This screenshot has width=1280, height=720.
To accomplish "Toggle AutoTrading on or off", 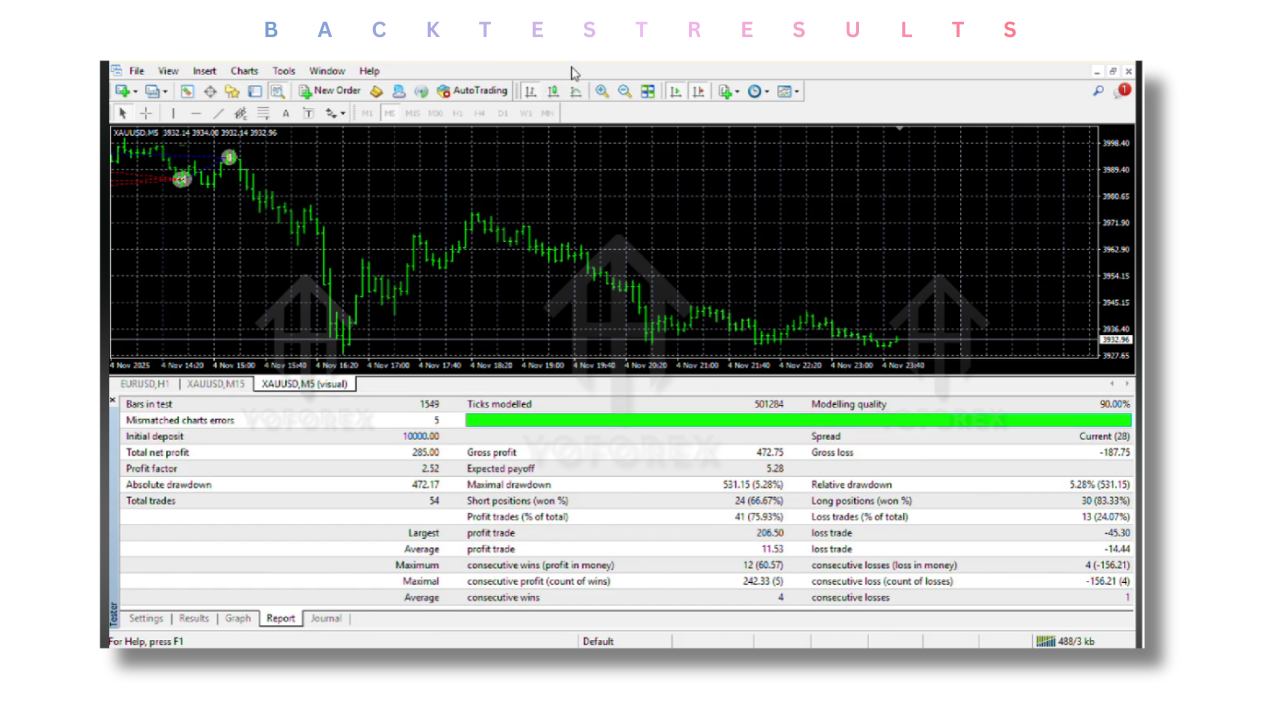I will click(x=470, y=91).
